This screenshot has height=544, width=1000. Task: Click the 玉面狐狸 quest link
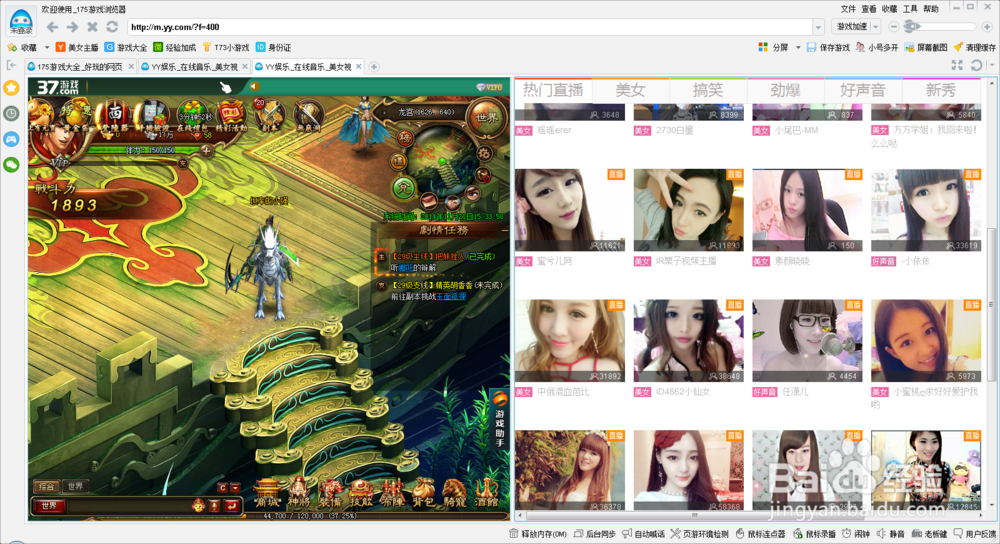pos(451,297)
